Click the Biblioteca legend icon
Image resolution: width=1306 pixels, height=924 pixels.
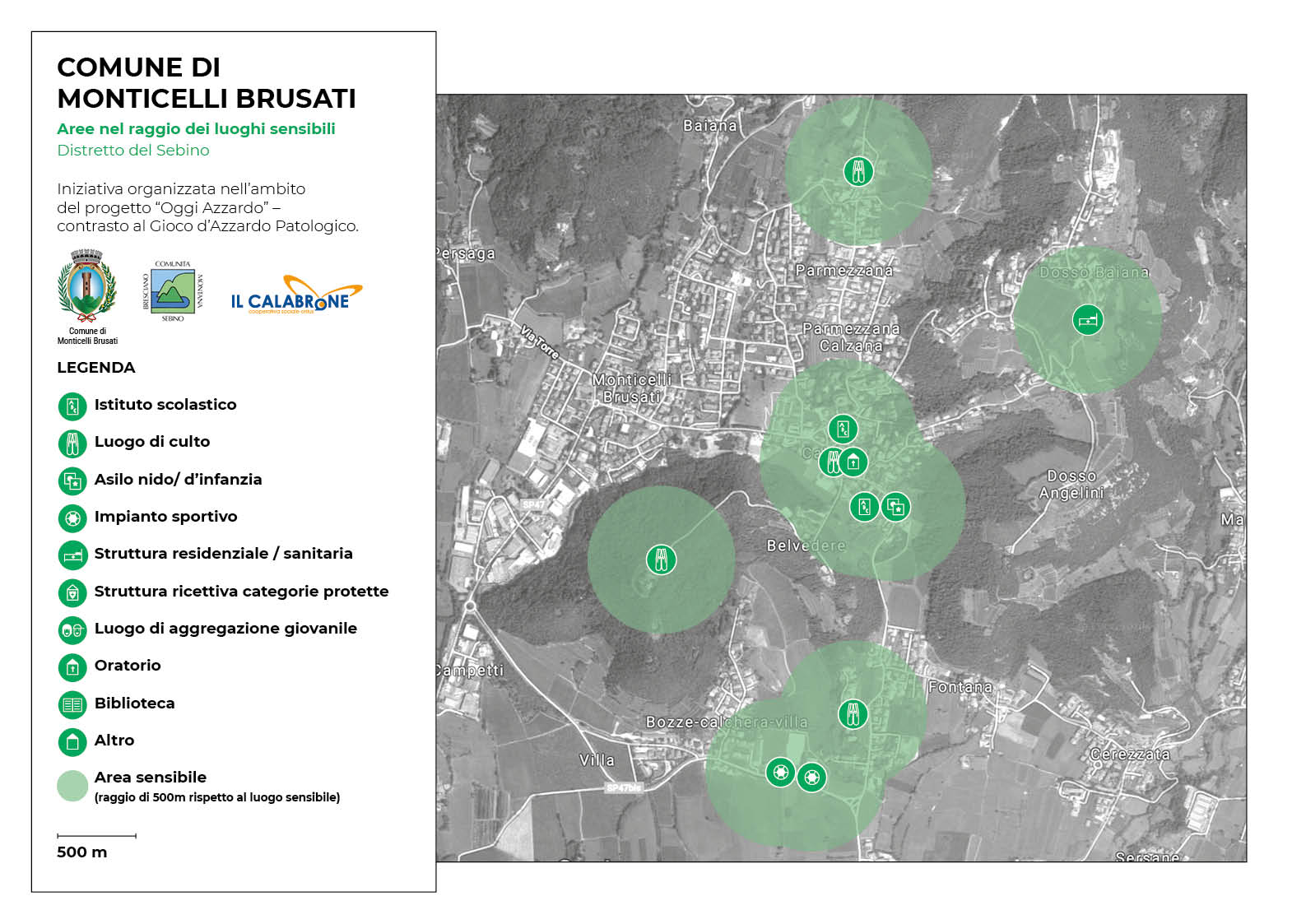72,704
